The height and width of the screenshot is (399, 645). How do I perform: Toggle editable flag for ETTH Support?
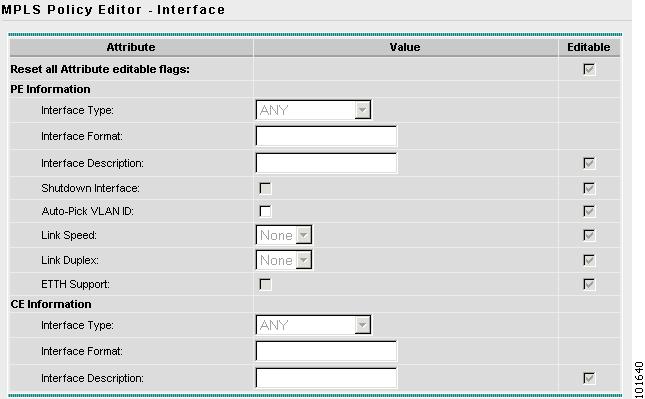589,284
